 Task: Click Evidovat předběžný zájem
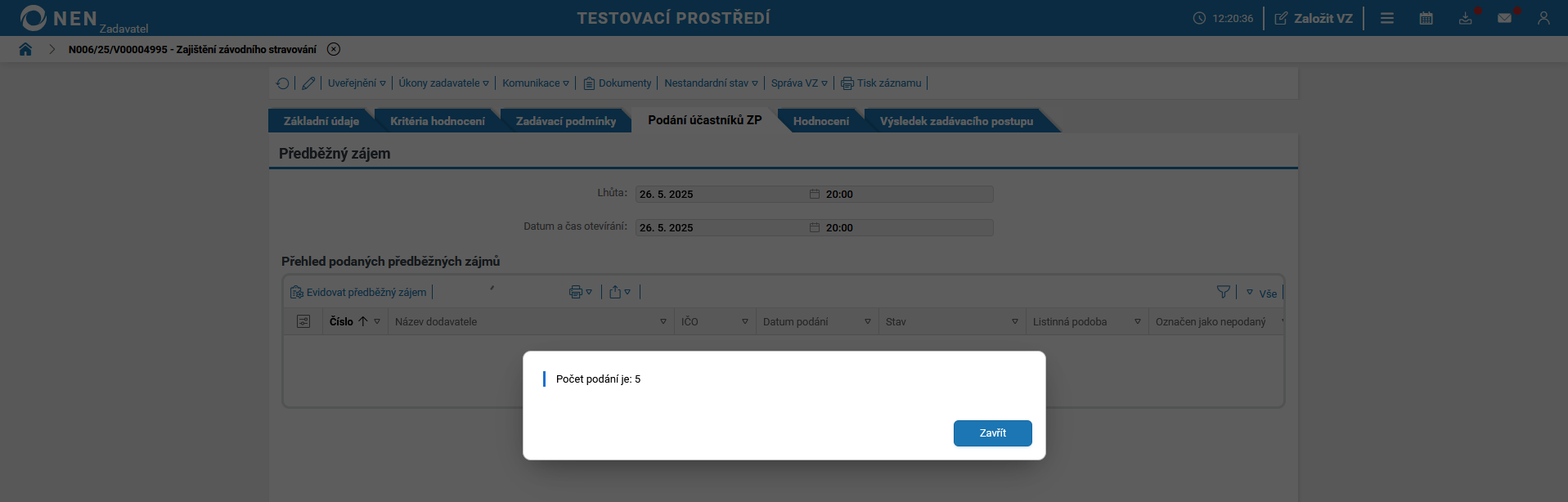click(x=358, y=292)
